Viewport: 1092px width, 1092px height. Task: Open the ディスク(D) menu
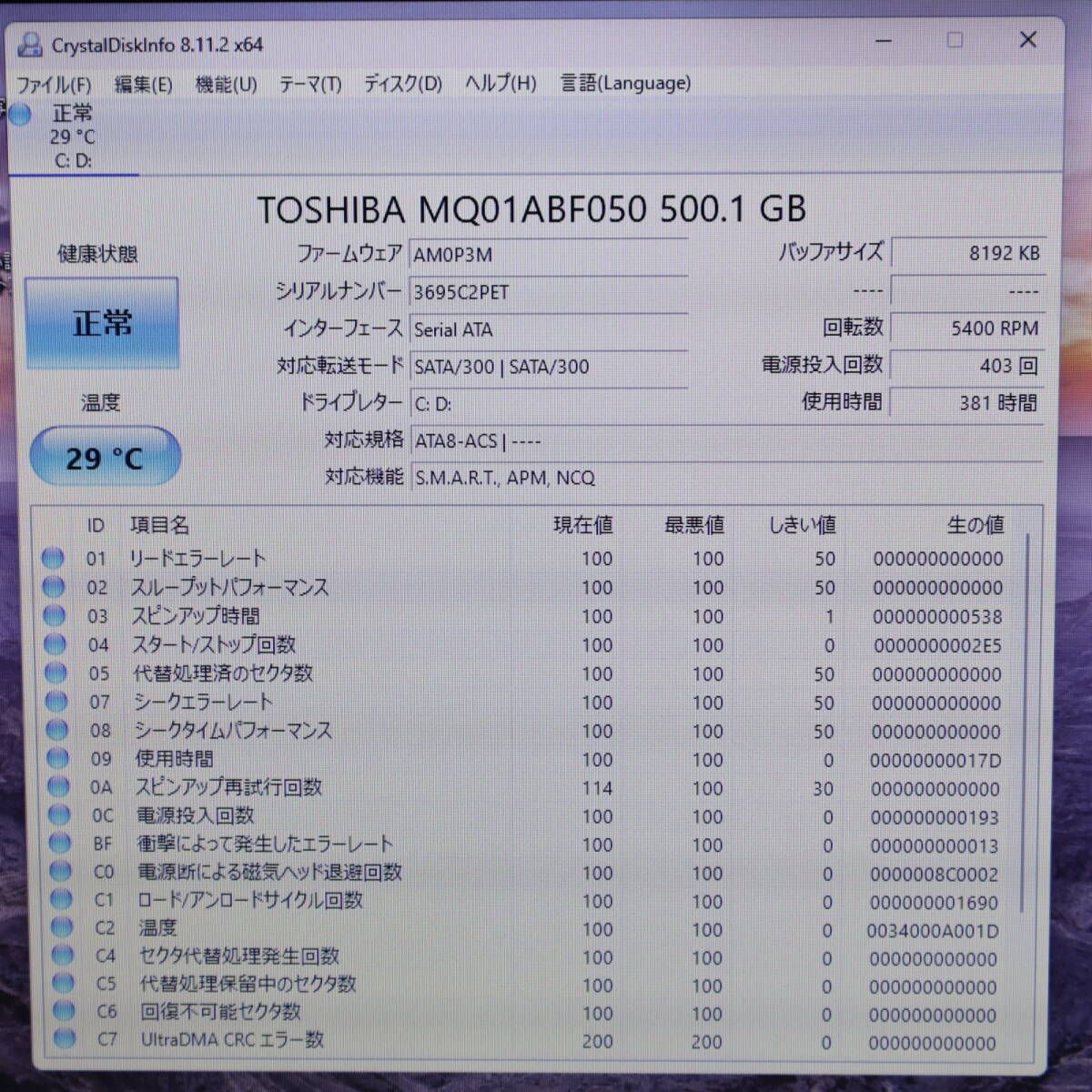(403, 85)
